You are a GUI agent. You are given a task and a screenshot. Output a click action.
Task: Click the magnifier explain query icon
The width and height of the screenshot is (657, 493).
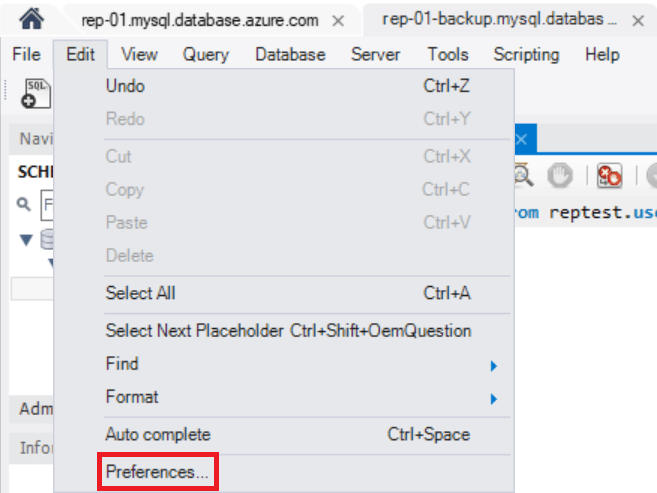coord(523,175)
